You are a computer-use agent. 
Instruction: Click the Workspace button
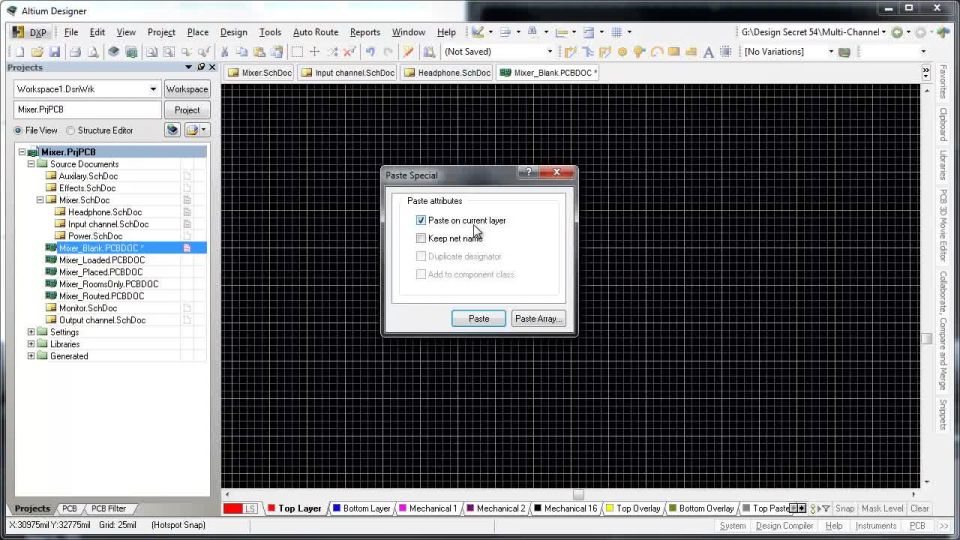pos(187,89)
